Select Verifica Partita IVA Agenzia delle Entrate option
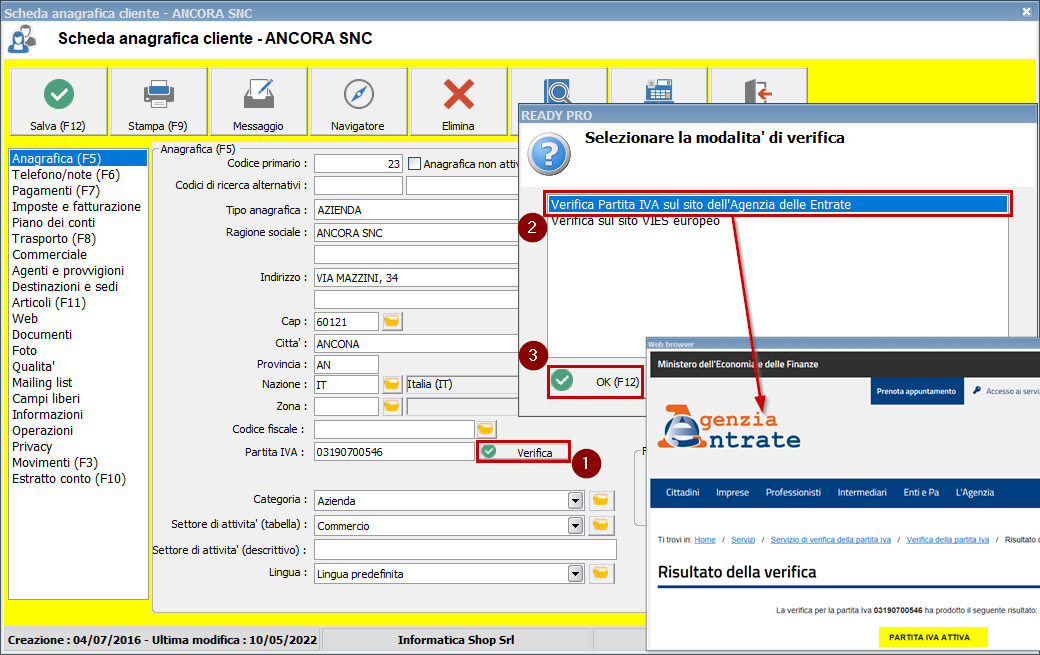 point(777,204)
